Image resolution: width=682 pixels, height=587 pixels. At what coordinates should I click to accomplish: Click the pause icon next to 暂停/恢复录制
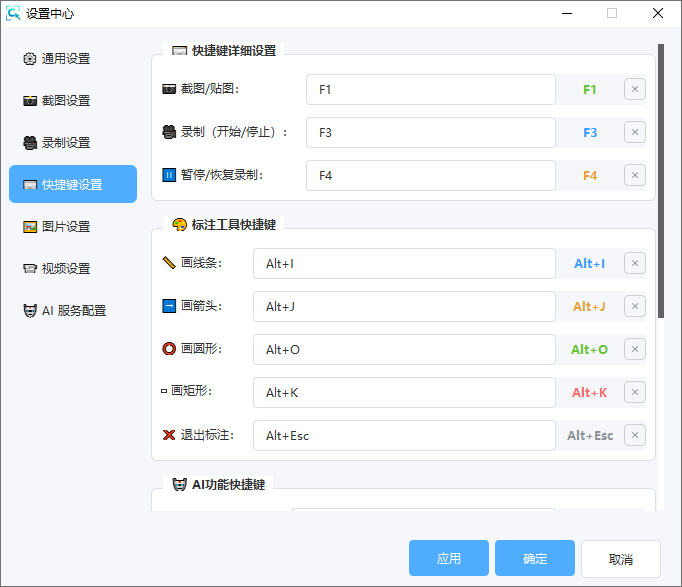click(169, 175)
